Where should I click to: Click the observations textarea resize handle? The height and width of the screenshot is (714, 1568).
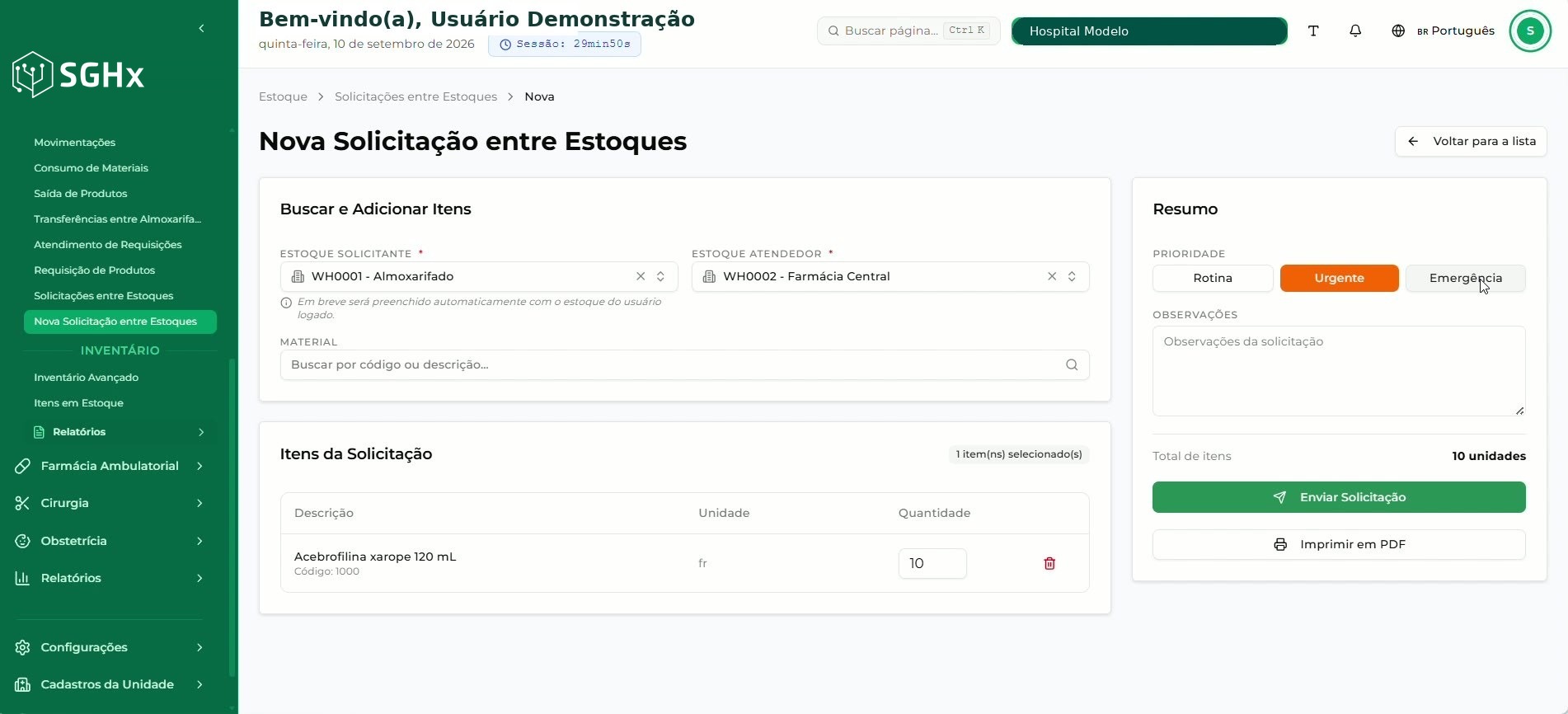coord(1519,410)
